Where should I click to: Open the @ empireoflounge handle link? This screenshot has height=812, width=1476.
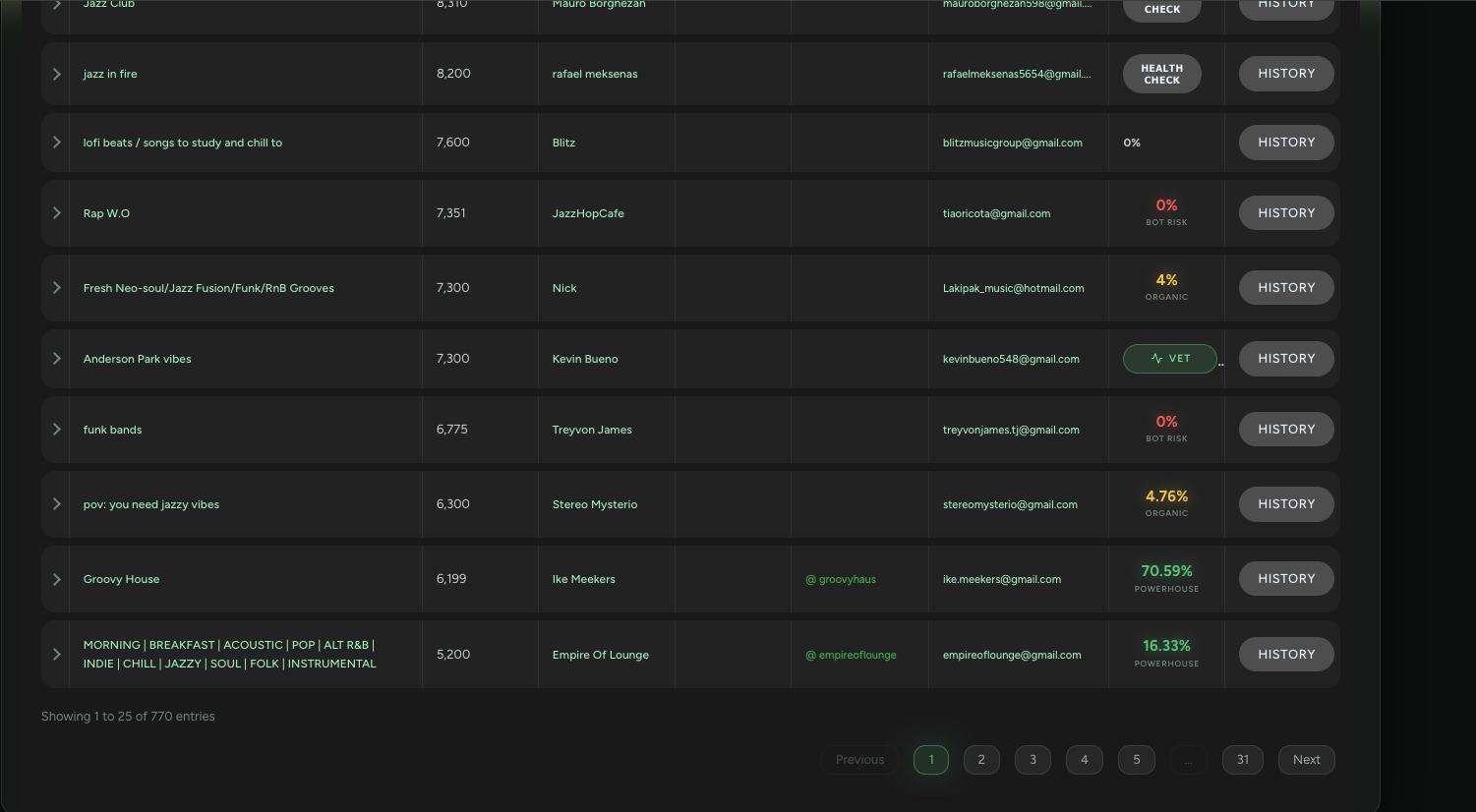(x=851, y=655)
